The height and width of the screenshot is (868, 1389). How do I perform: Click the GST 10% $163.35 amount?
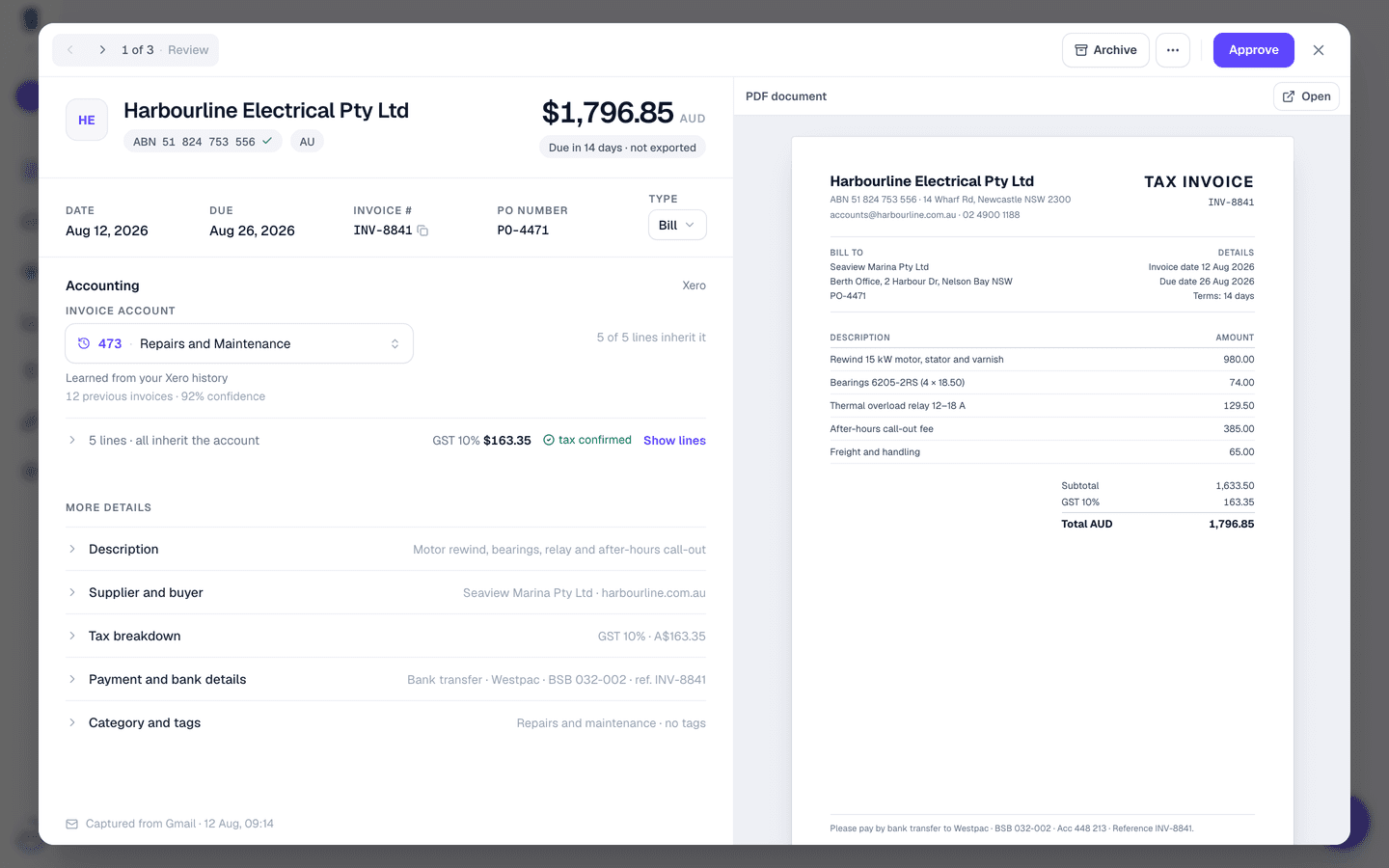481,440
